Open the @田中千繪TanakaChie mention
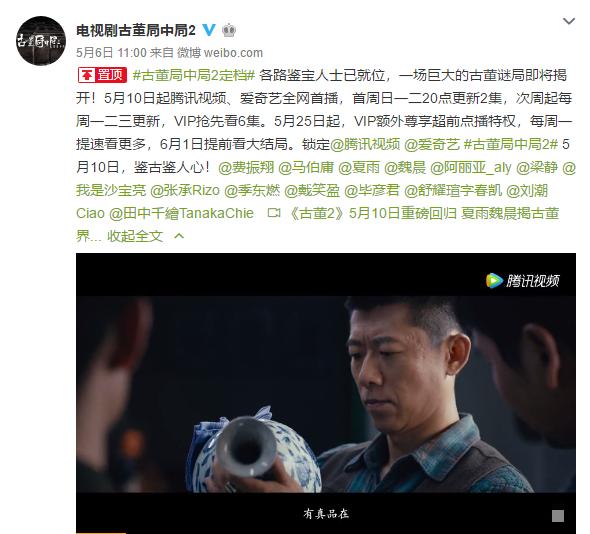The width and height of the screenshot is (590, 534). pos(181,213)
